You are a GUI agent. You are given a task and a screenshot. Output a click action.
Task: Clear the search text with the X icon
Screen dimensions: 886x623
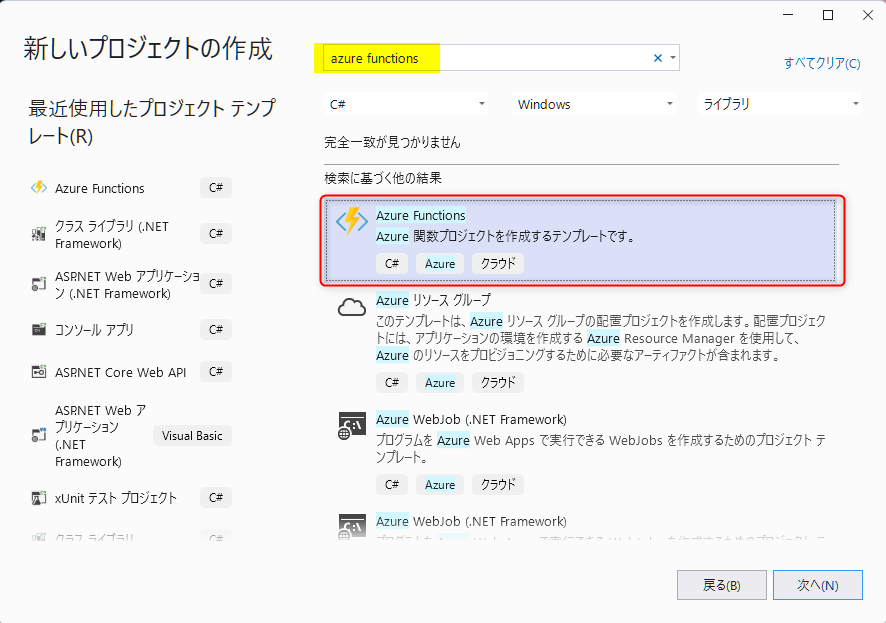pyautogui.click(x=658, y=58)
